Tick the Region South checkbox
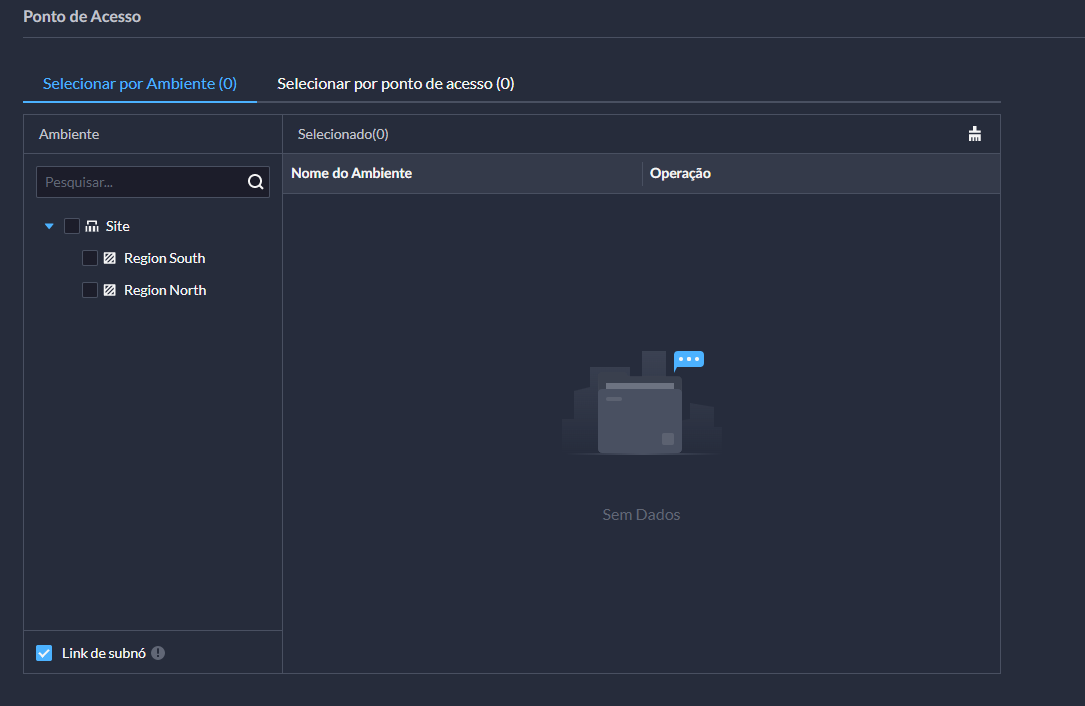 90,258
